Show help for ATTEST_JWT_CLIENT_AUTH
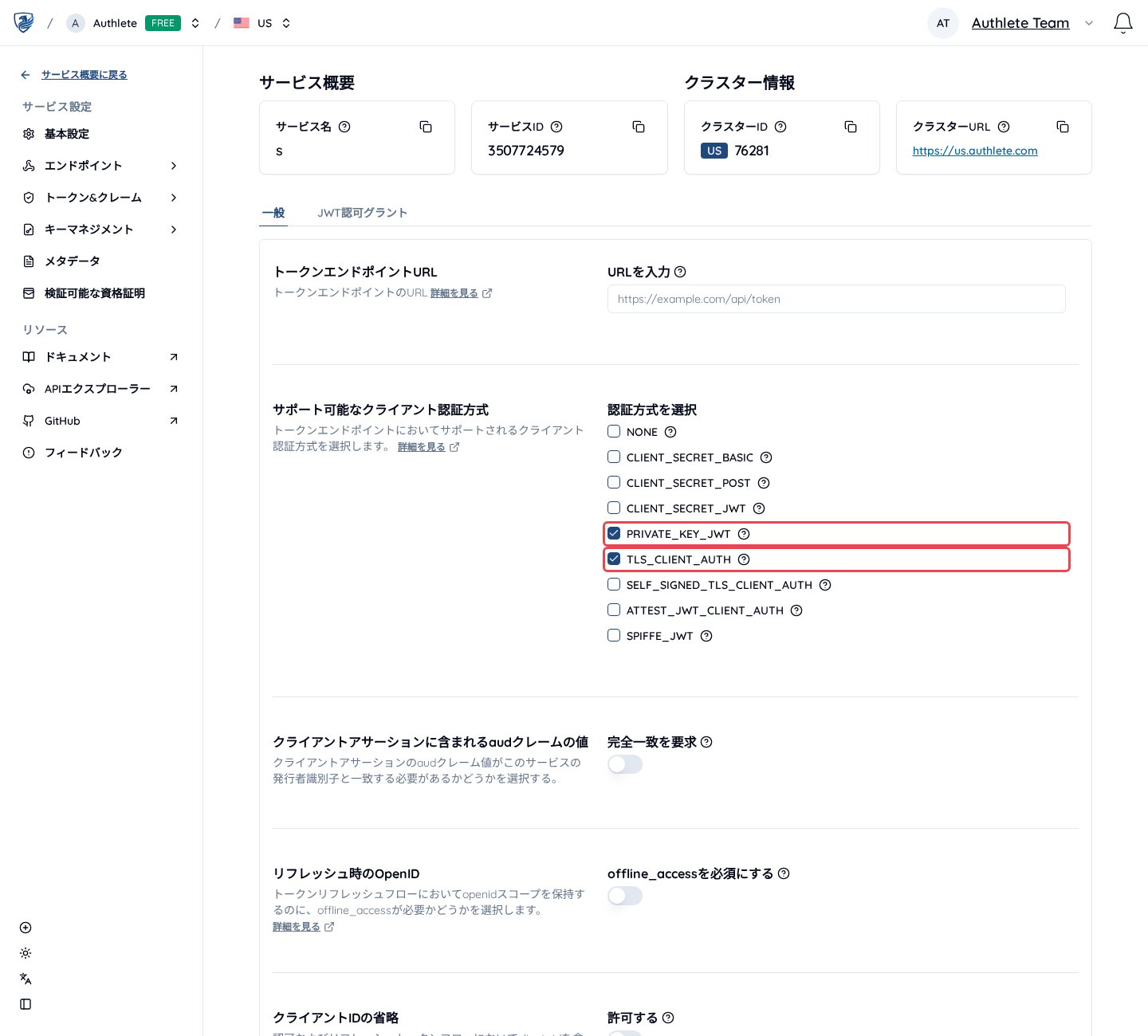1148x1036 pixels. [x=796, y=610]
